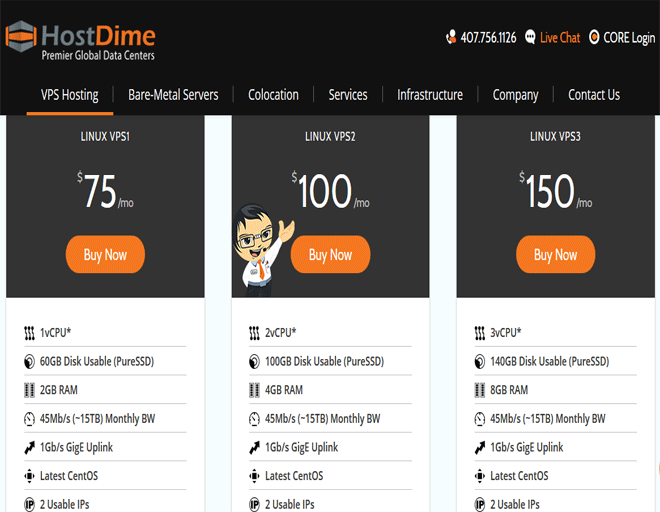This screenshot has height=512, width=660.
Task: Click the CentOS icon in VPS3 list
Action: [x=479, y=476]
